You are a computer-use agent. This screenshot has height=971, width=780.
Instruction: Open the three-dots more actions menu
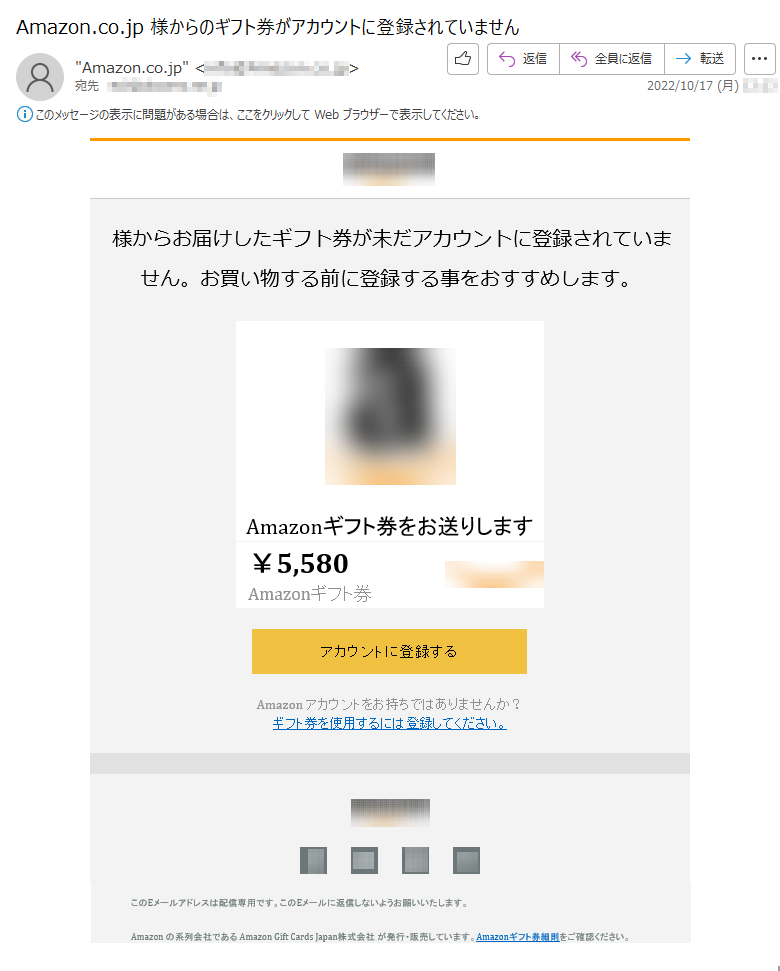[x=759, y=59]
